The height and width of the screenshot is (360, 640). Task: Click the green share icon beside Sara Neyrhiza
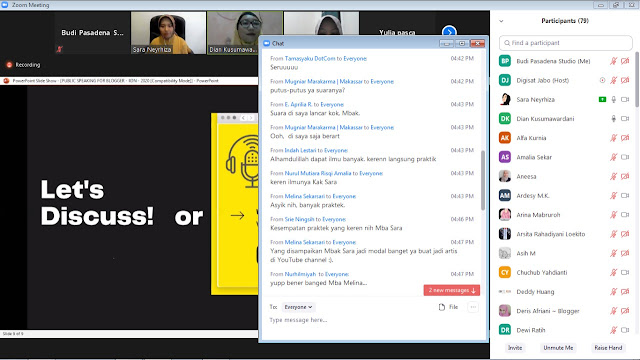[x=602, y=99]
